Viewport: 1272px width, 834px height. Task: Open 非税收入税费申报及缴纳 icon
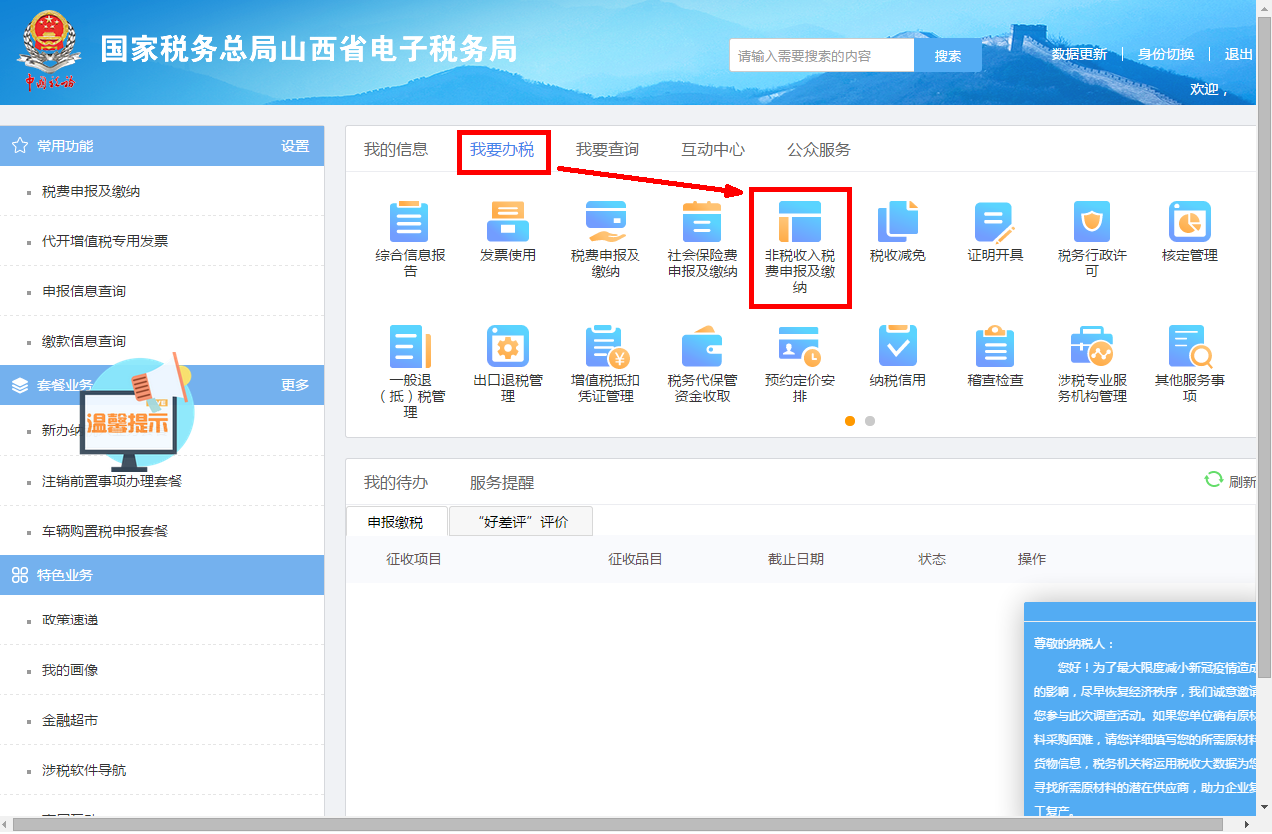click(800, 222)
